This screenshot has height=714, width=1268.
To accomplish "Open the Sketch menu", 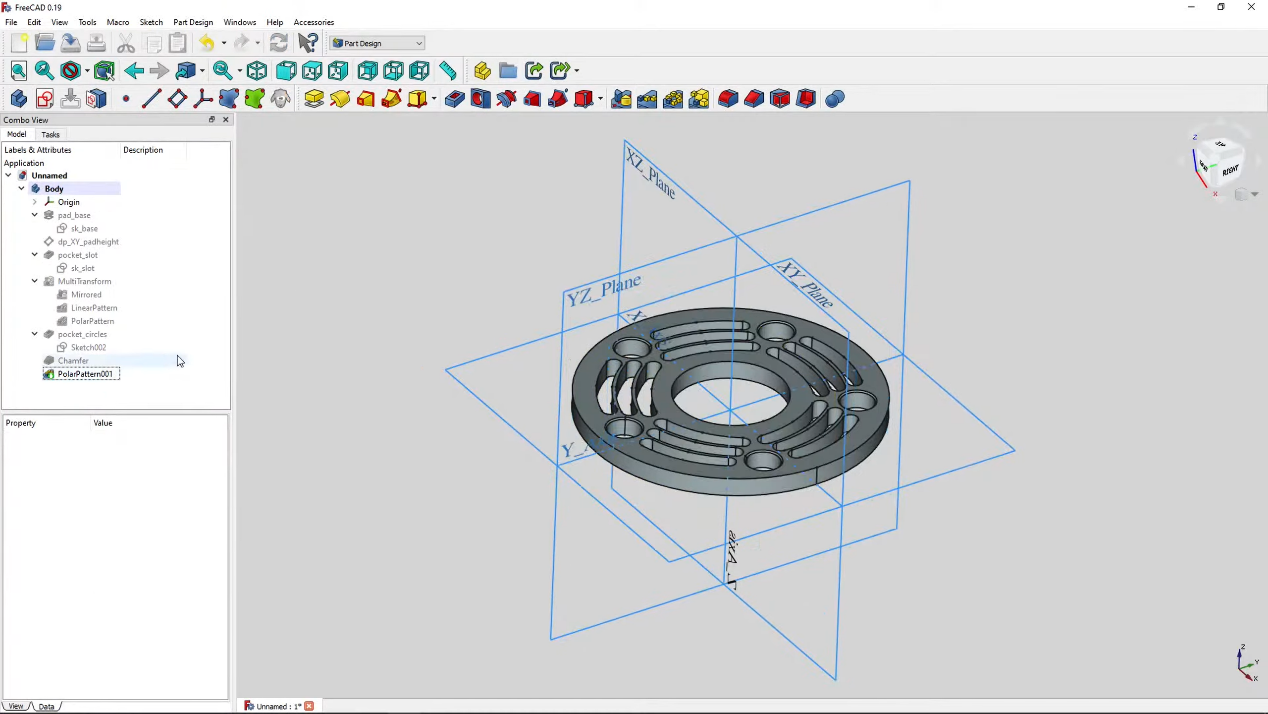I will [x=151, y=22].
